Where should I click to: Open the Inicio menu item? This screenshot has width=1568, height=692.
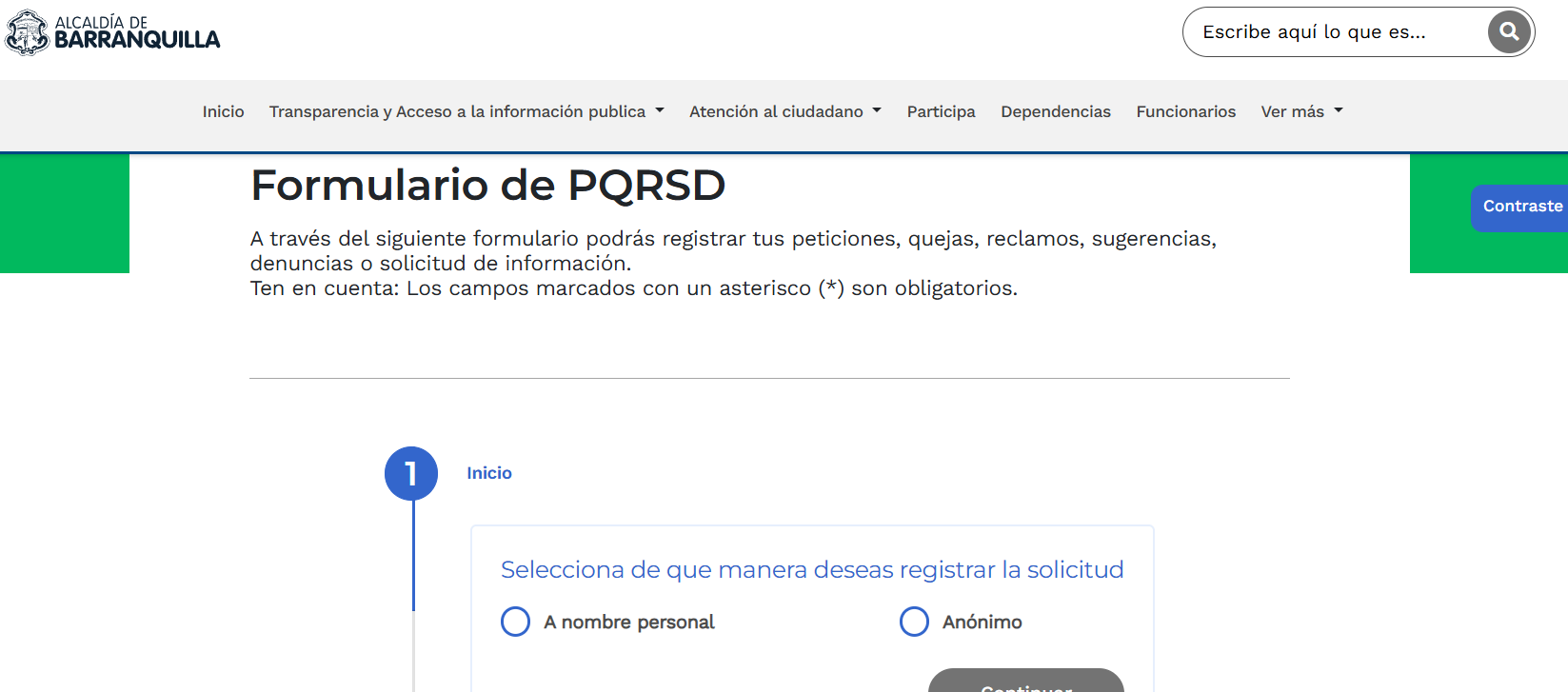point(223,111)
